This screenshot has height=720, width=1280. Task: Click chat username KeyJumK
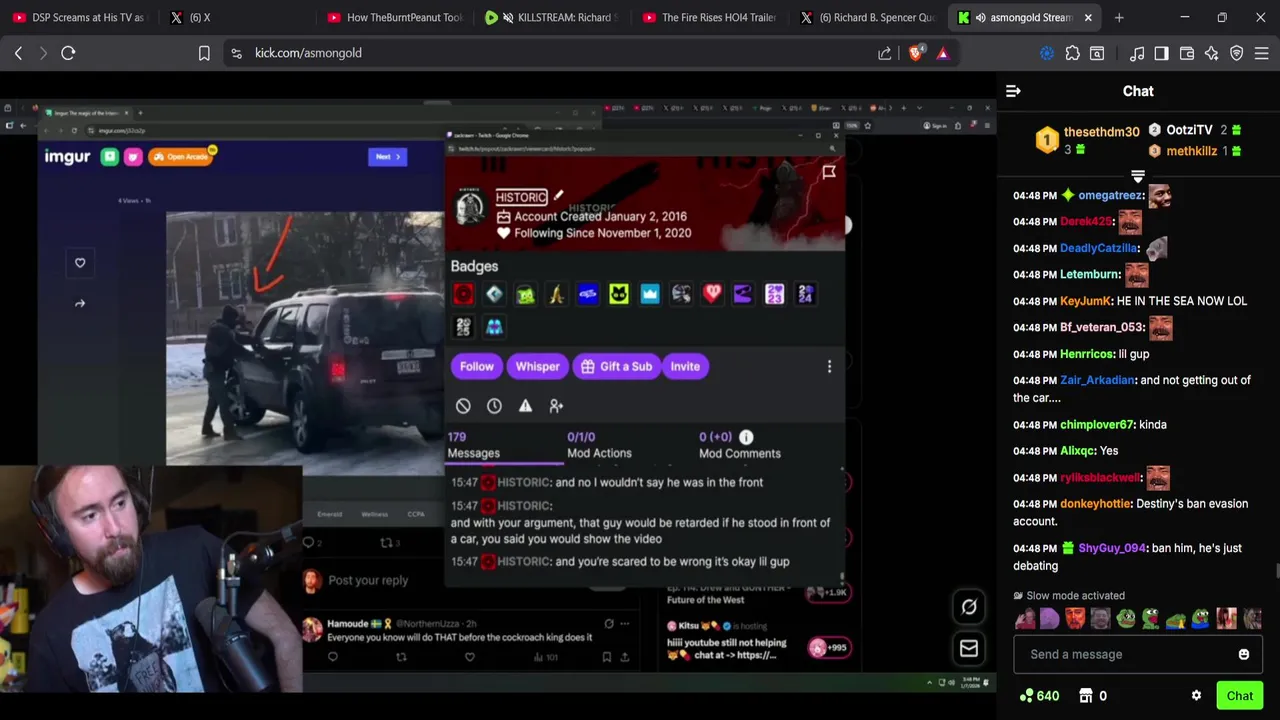(x=1085, y=301)
